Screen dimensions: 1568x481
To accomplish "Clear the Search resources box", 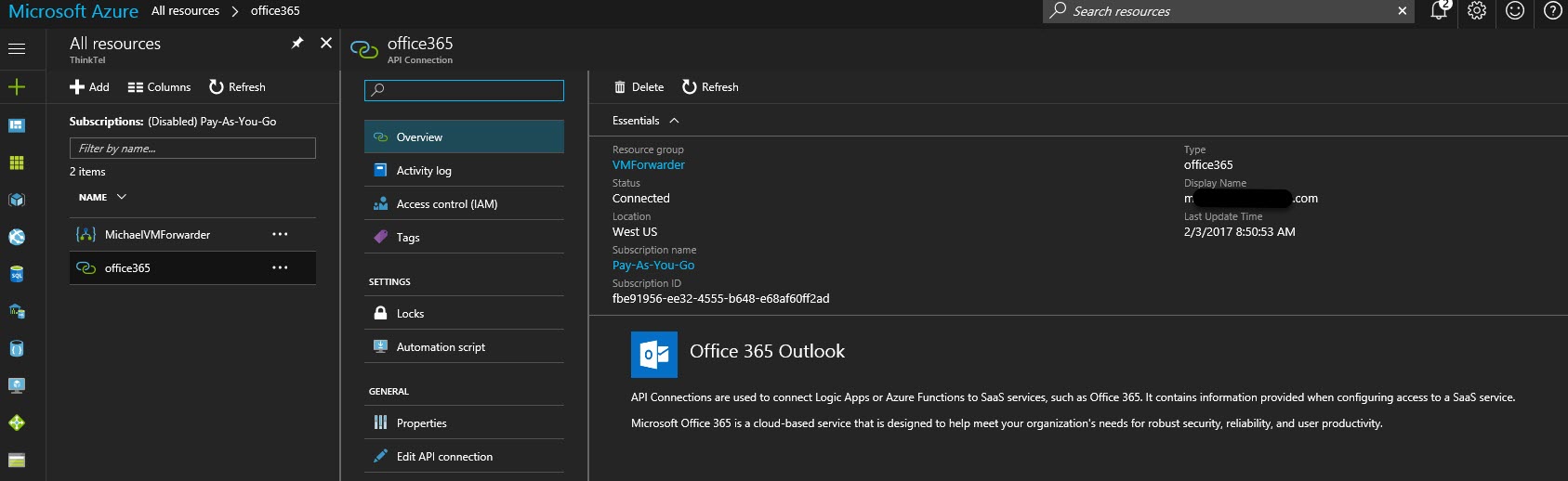I will 1402,11.
